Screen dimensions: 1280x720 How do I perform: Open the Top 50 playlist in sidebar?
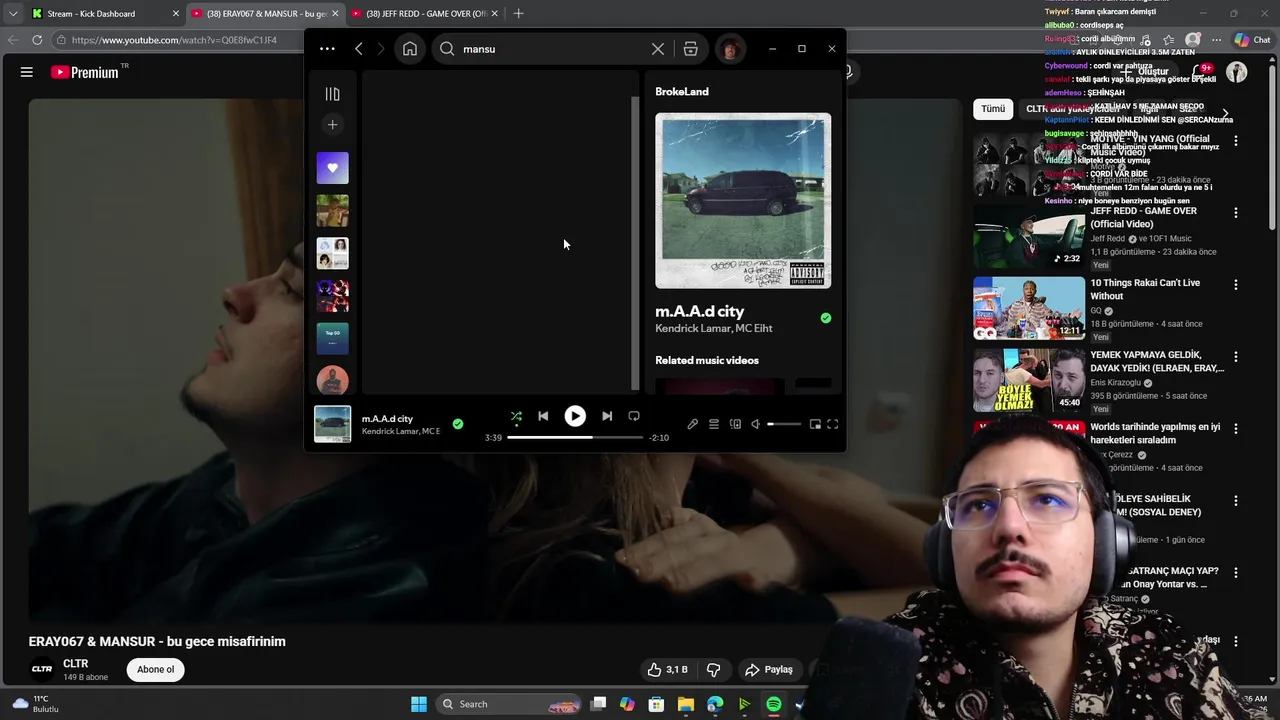pyautogui.click(x=333, y=338)
